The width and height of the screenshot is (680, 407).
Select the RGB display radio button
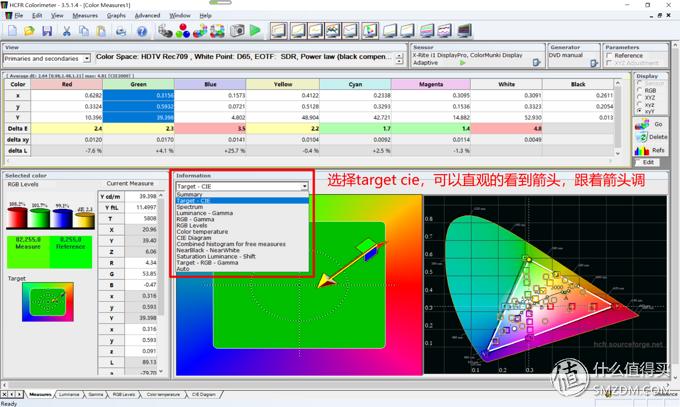click(638, 90)
